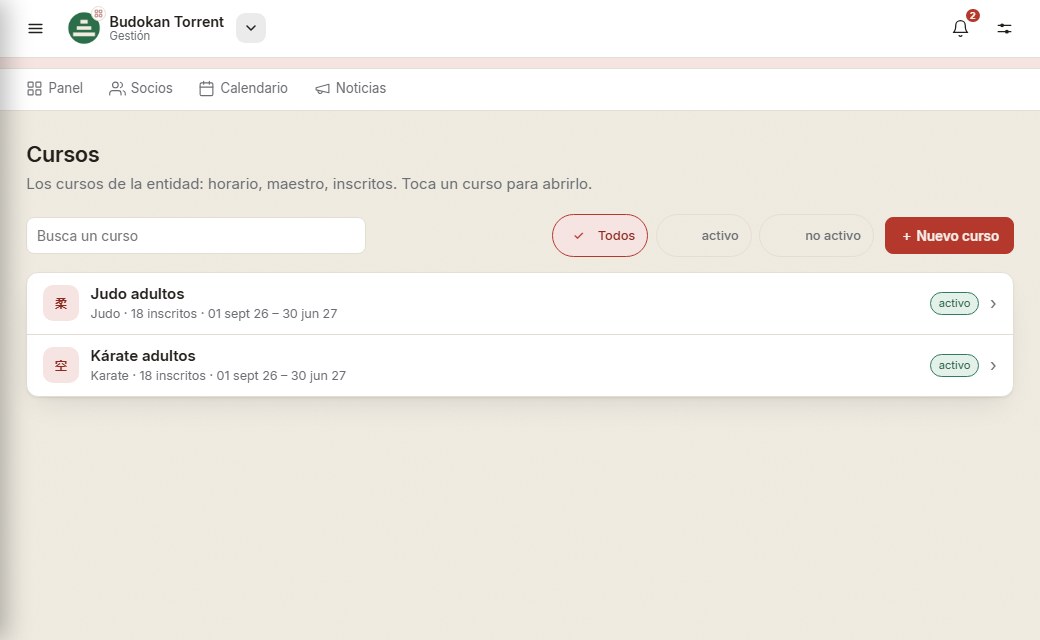Focus the Busca un curso field
Viewport: 1040px width, 640px height.
pyautogui.click(x=196, y=235)
